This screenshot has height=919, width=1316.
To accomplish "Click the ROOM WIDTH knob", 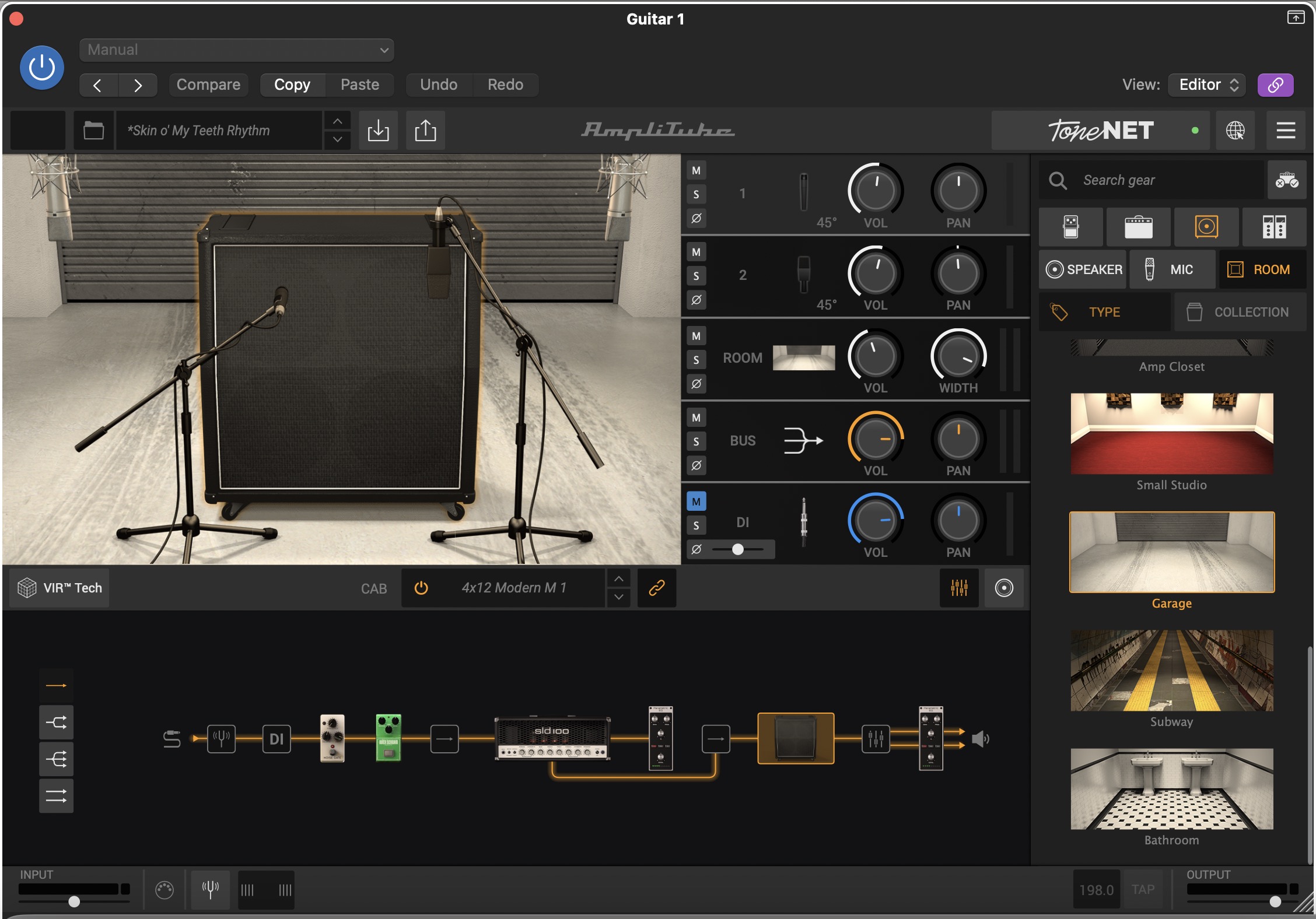I will click(958, 356).
